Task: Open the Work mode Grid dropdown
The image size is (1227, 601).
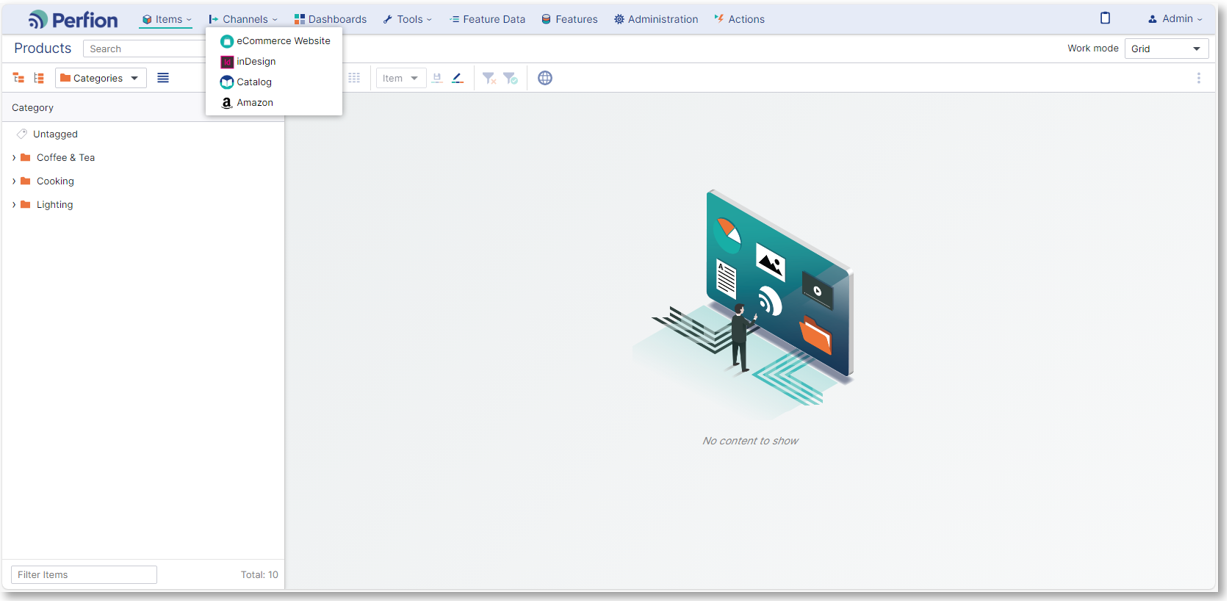Action: click(x=1167, y=48)
